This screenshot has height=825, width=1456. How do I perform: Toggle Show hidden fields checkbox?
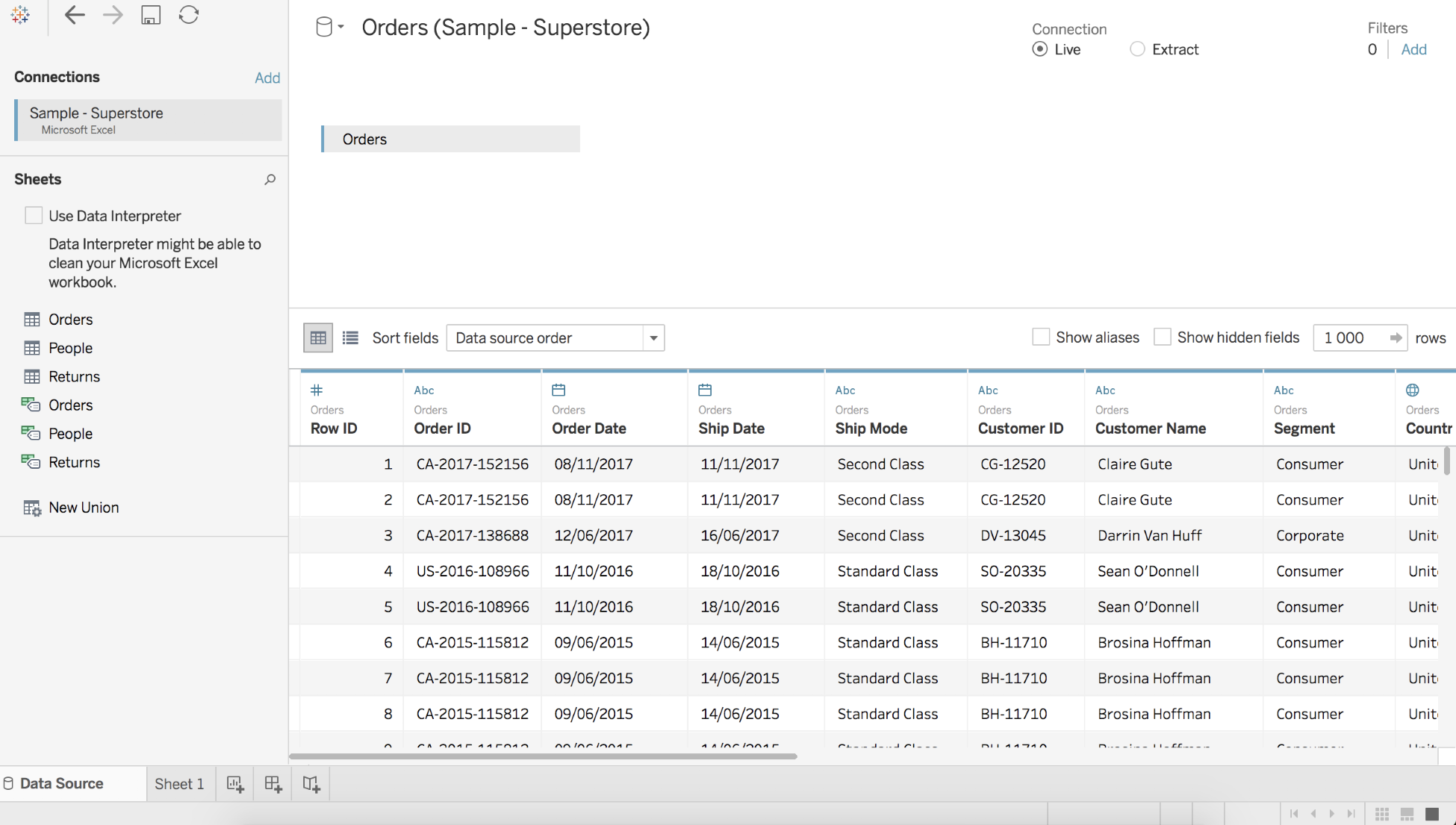[1163, 337]
